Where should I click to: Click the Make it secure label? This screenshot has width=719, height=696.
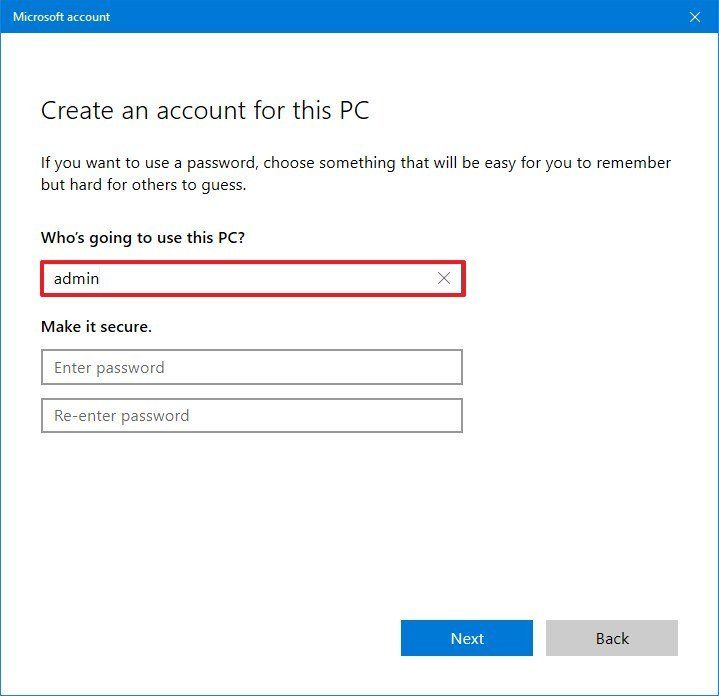point(96,326)
